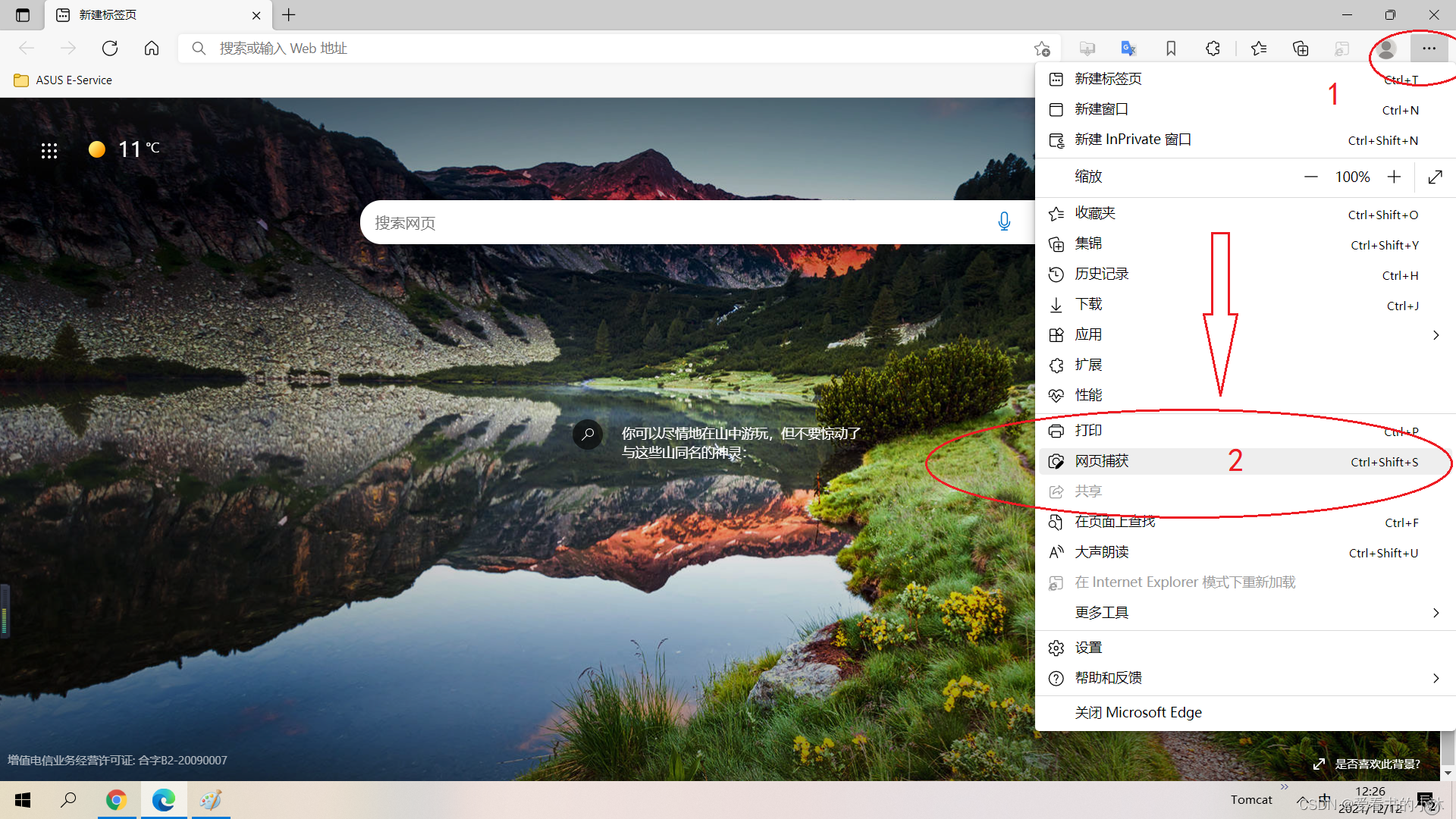This screenshot has height=819, width=1456.
Task: Open the tab actions menu icon
Action: [23, 15]
